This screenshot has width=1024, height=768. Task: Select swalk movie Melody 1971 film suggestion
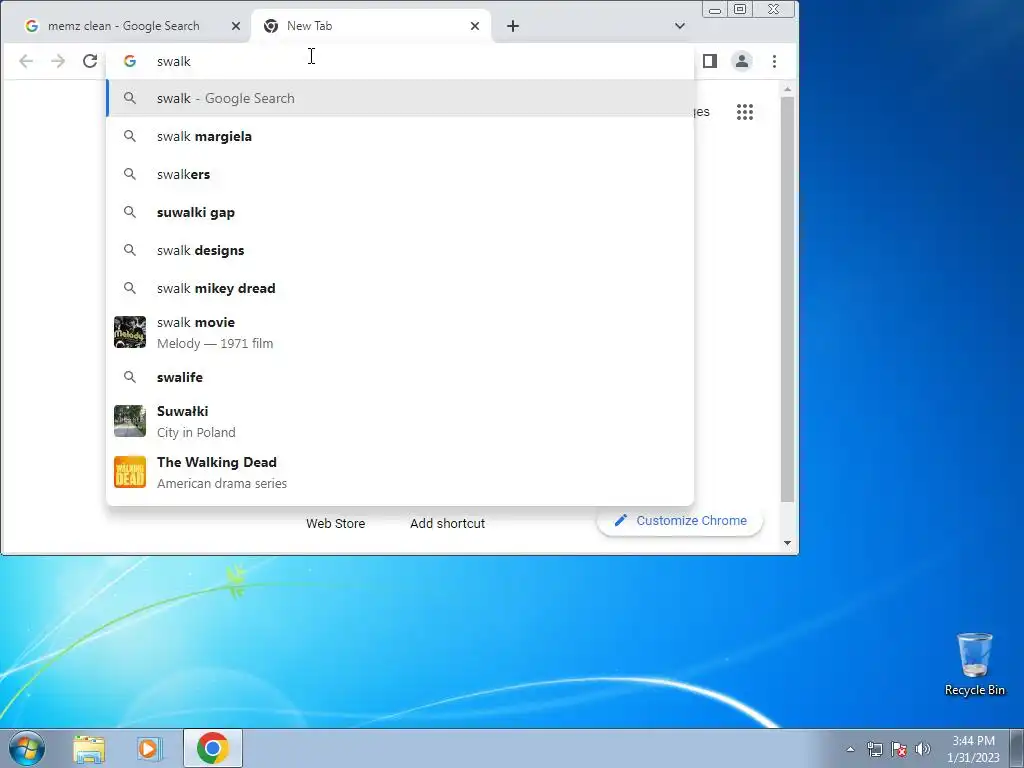coord(400,332)
